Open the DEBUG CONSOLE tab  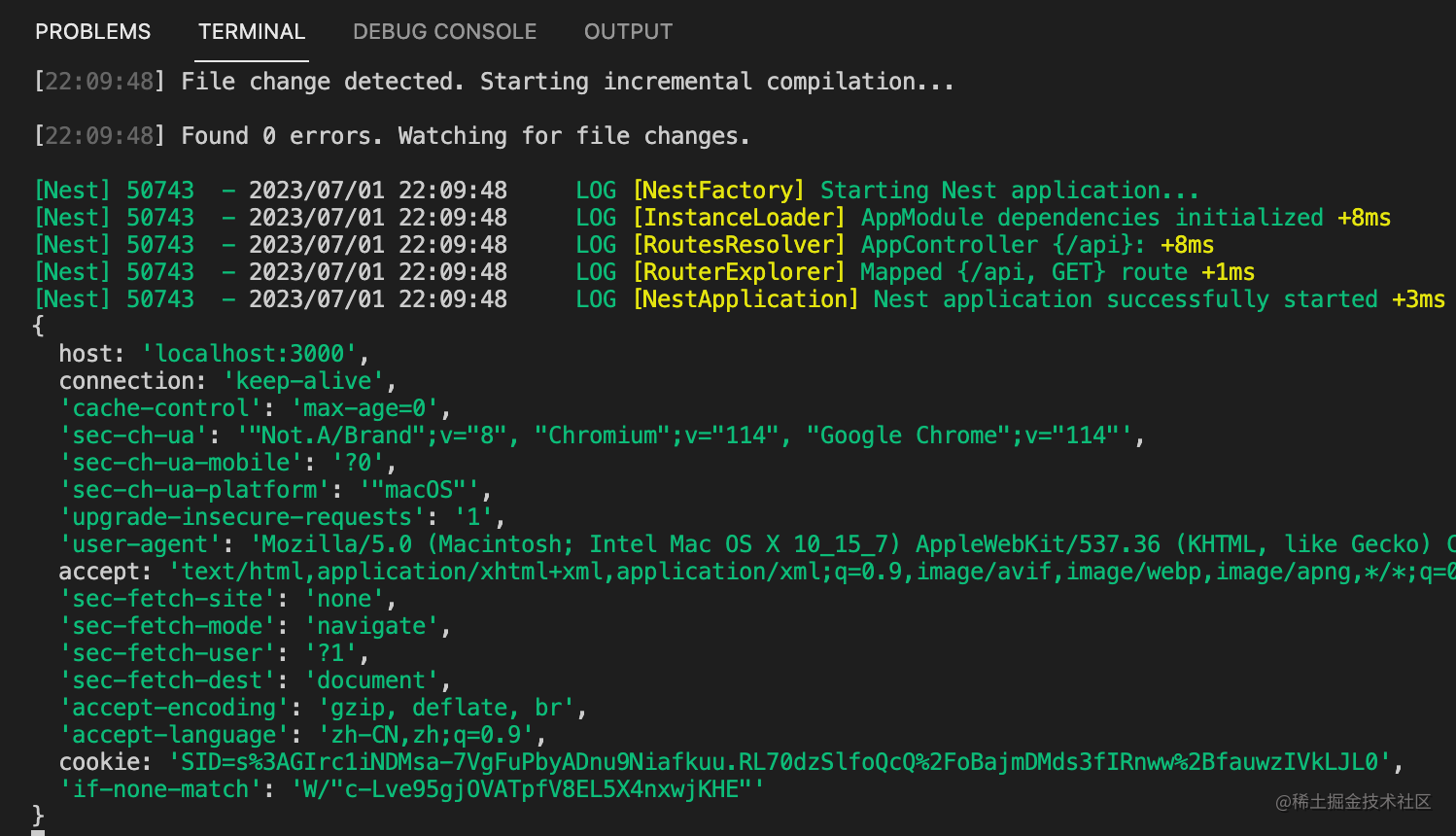pyautogui.click(x=444, y=32)
